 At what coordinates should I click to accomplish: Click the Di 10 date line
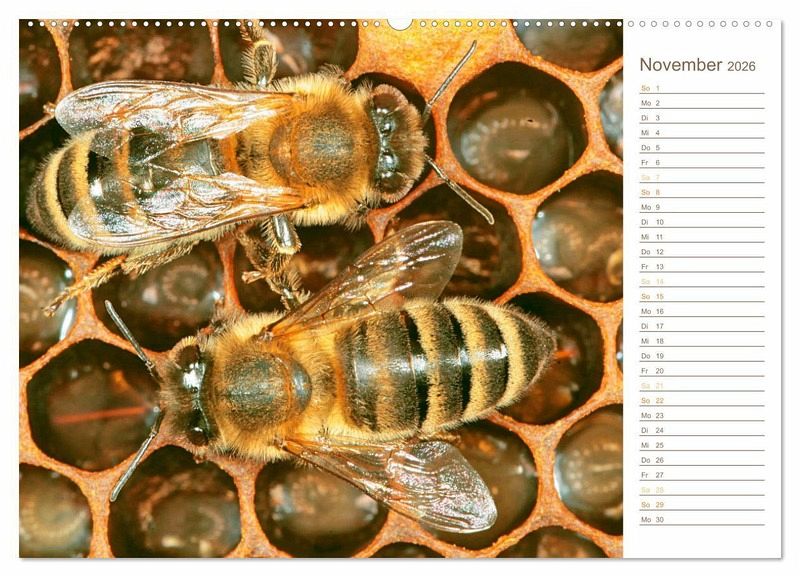[700, 222]
